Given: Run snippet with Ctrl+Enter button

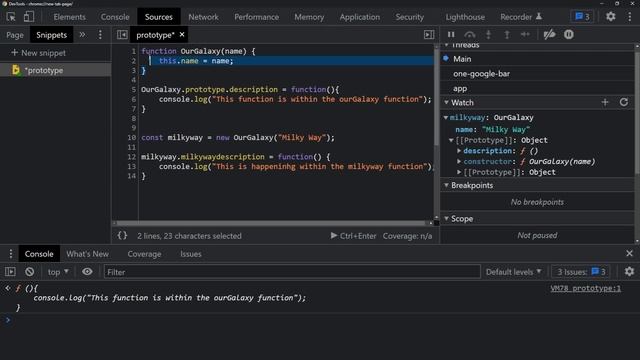Looking at the screenshot, I should coord(353,236).
